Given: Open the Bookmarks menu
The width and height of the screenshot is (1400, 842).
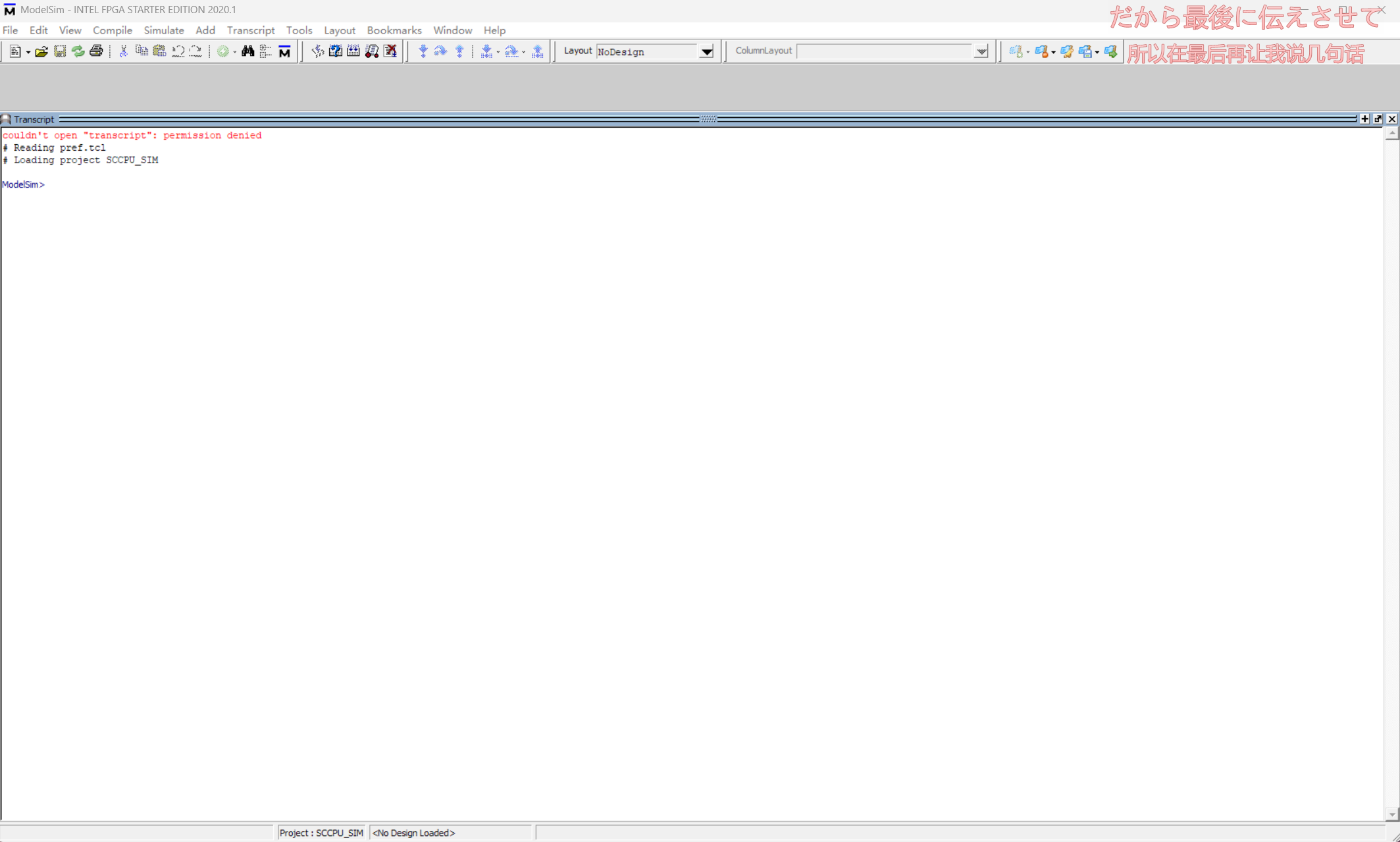Looking at the screenshot, I should point(394,30).
